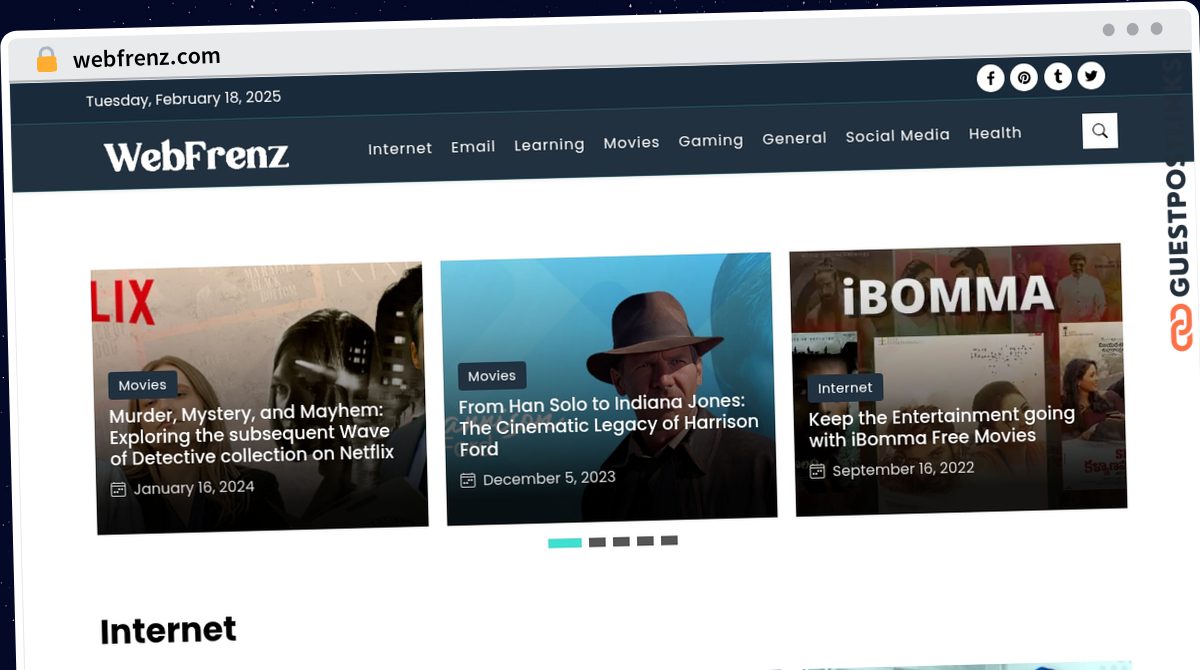
Task: Open the Health menu item
Action: tap(995, 133)
